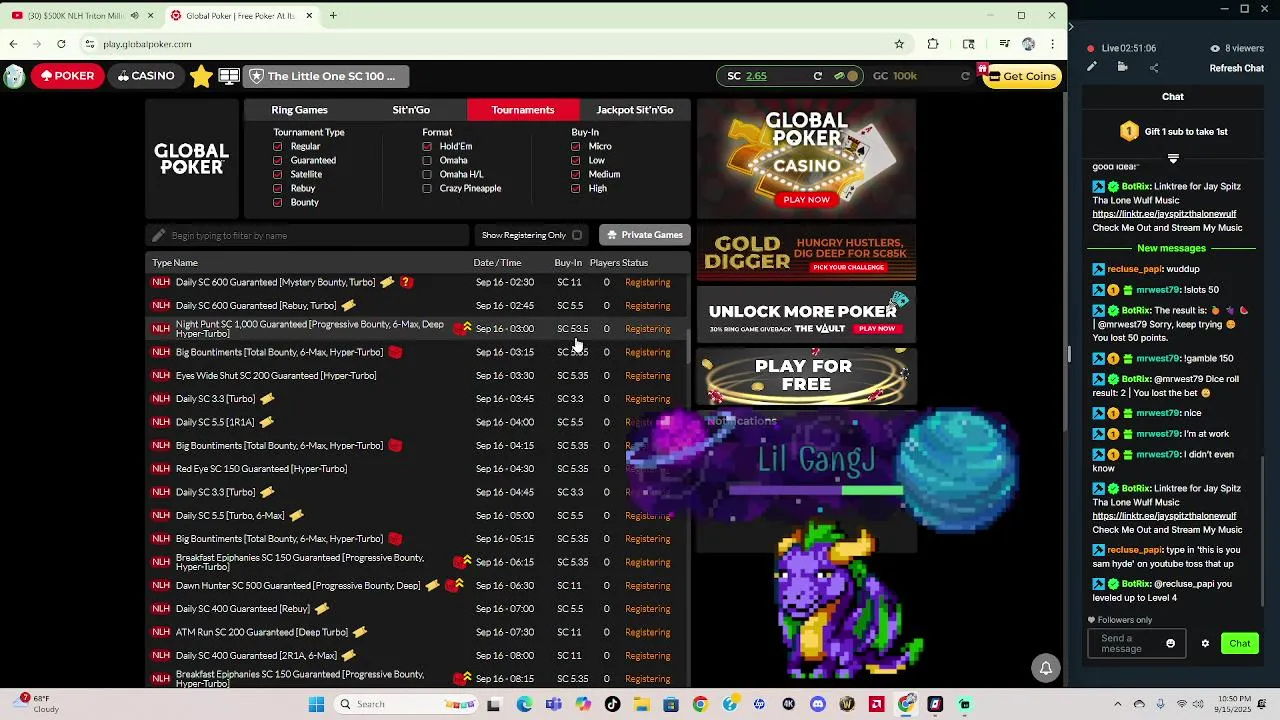The width and height of the screenshot is (1280, 720).
Task: Open the favorites star icon in lobby bar
Action: tap(201, 76)
